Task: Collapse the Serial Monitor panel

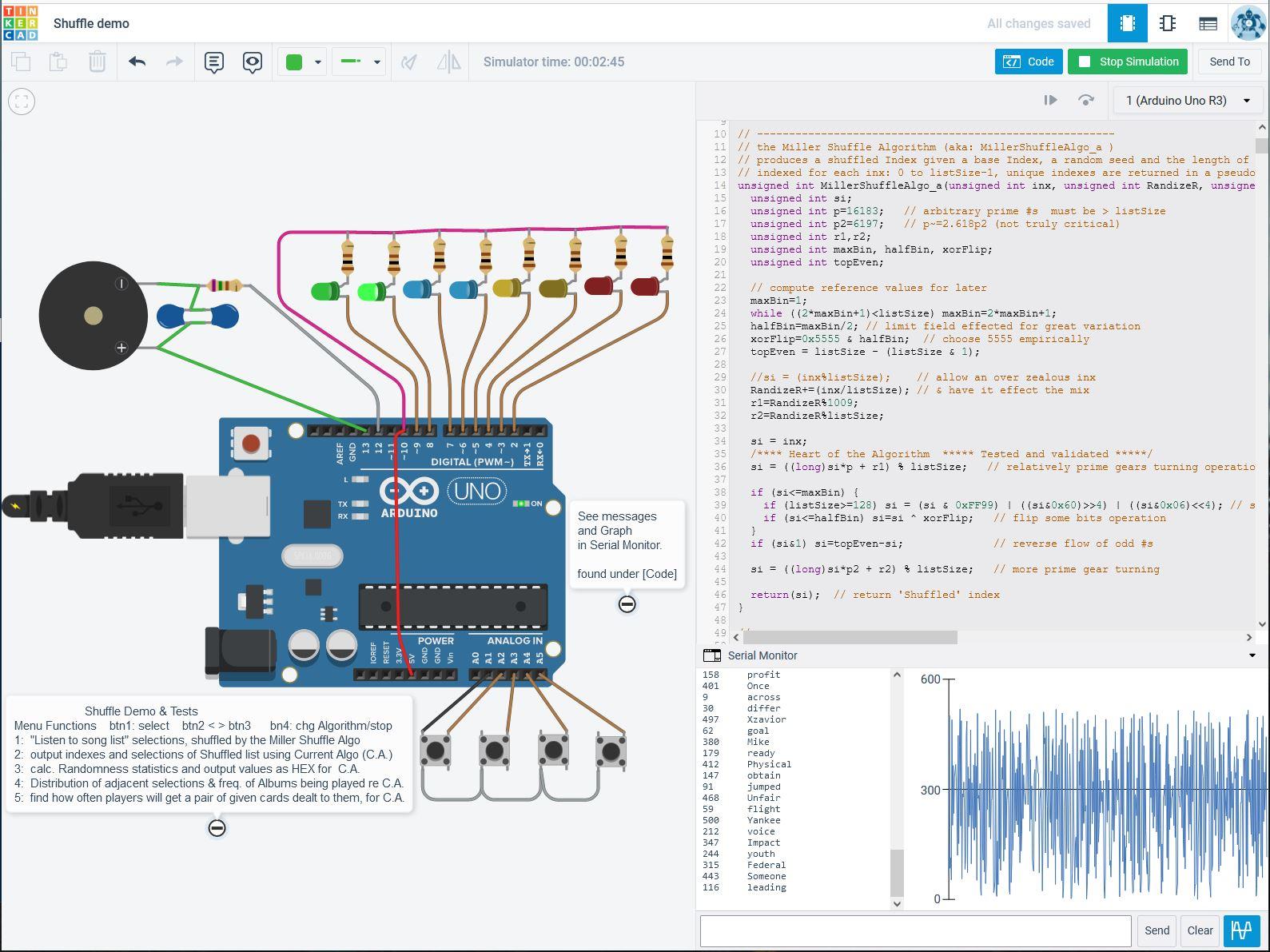Action: click(1252, 655)
